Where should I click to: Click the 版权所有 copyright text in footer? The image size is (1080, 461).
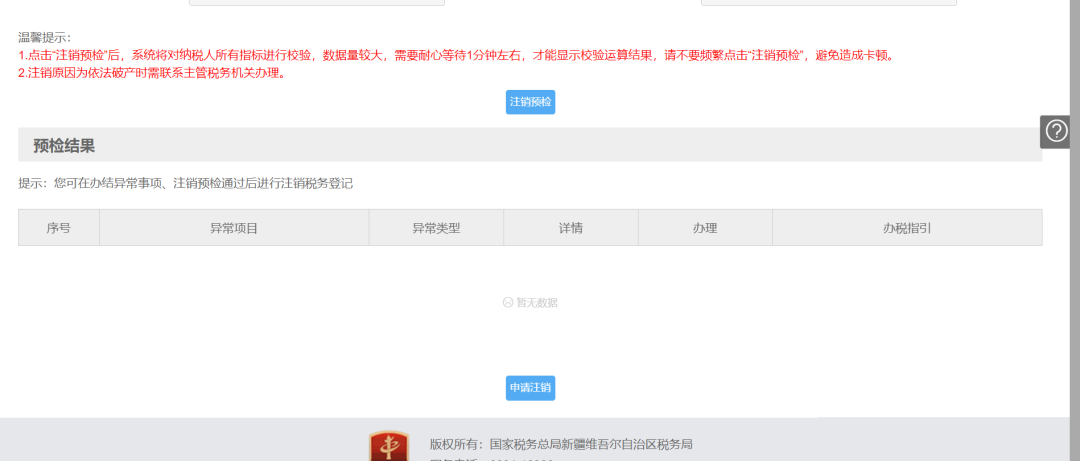click(x=561, y=444)
